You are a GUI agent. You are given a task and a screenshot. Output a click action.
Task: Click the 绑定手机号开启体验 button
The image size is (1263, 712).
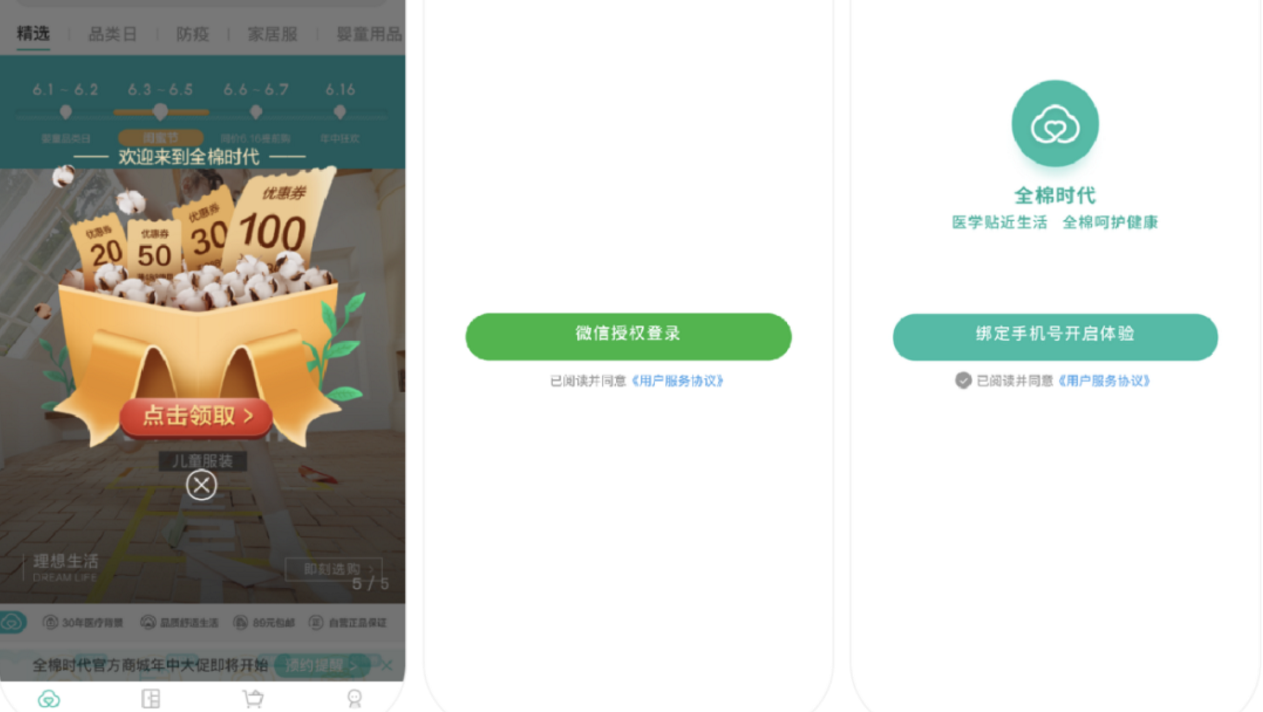click(1055, 336)
